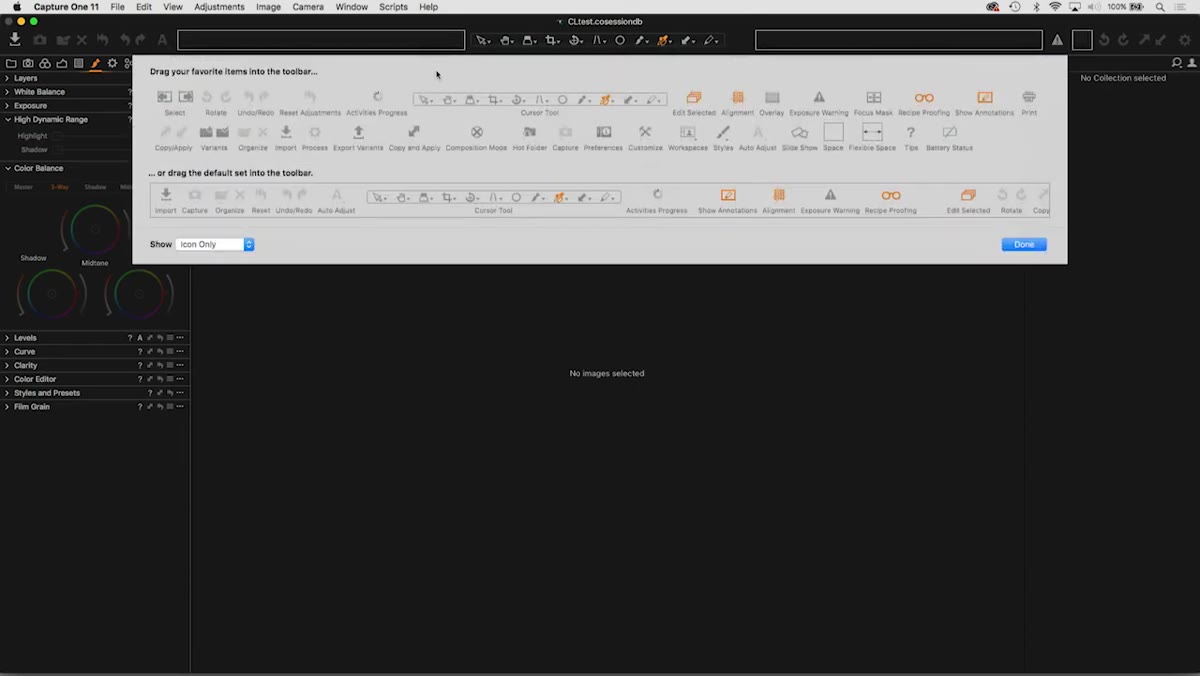Click the Import arrow icon in the main toolbar
Screen dimensions: 1200x676
tap(14, 40)
